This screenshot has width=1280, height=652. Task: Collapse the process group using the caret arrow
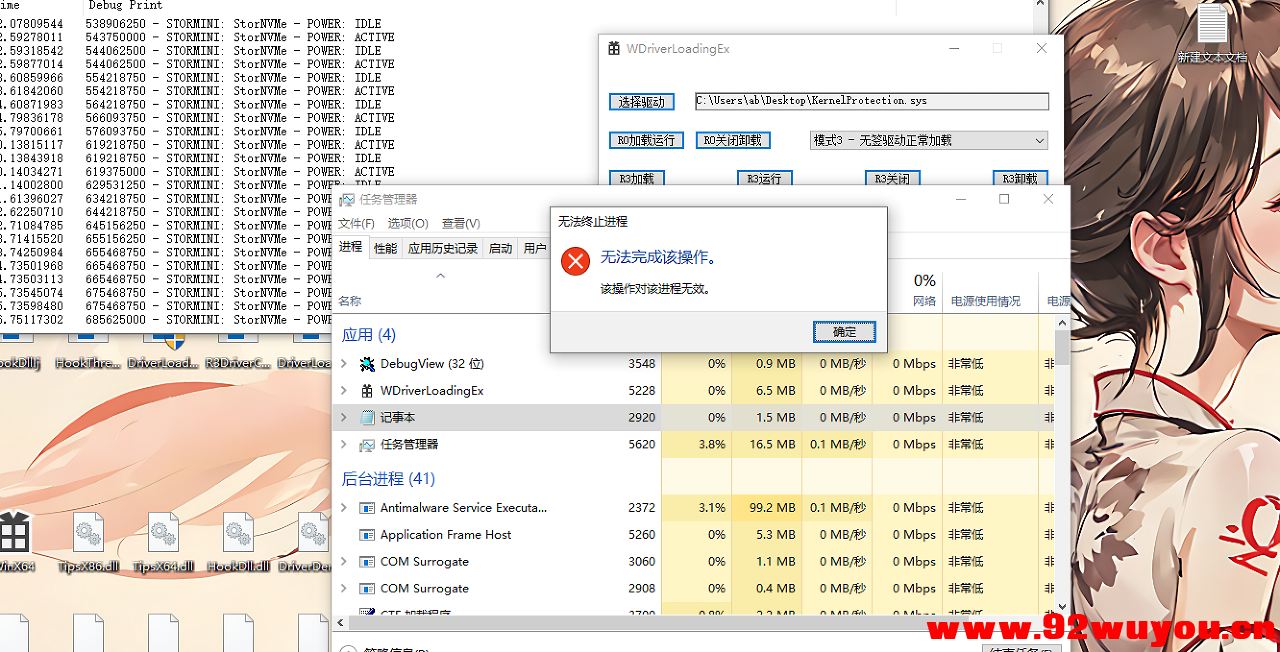click(440, 274)
